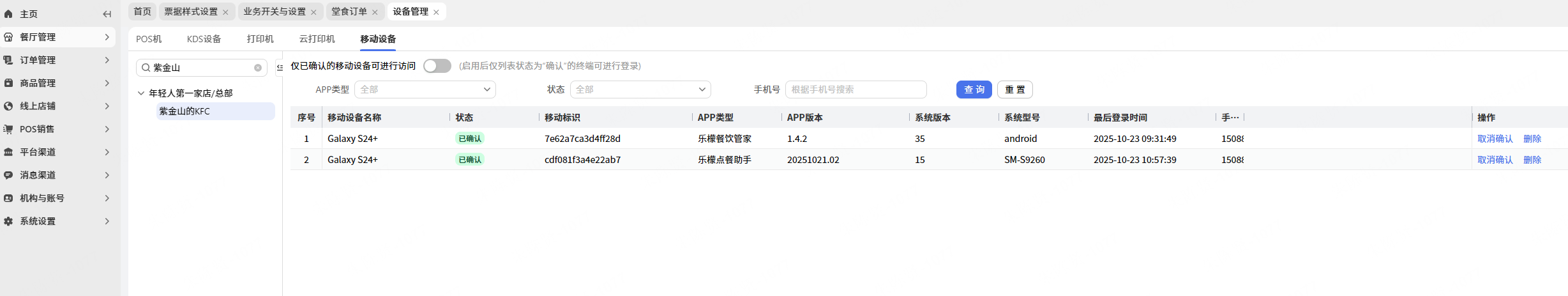The width and height of the screenshot is (1568, 296).
Task: Switch to the 首页 tab
Action: (142, 12)
